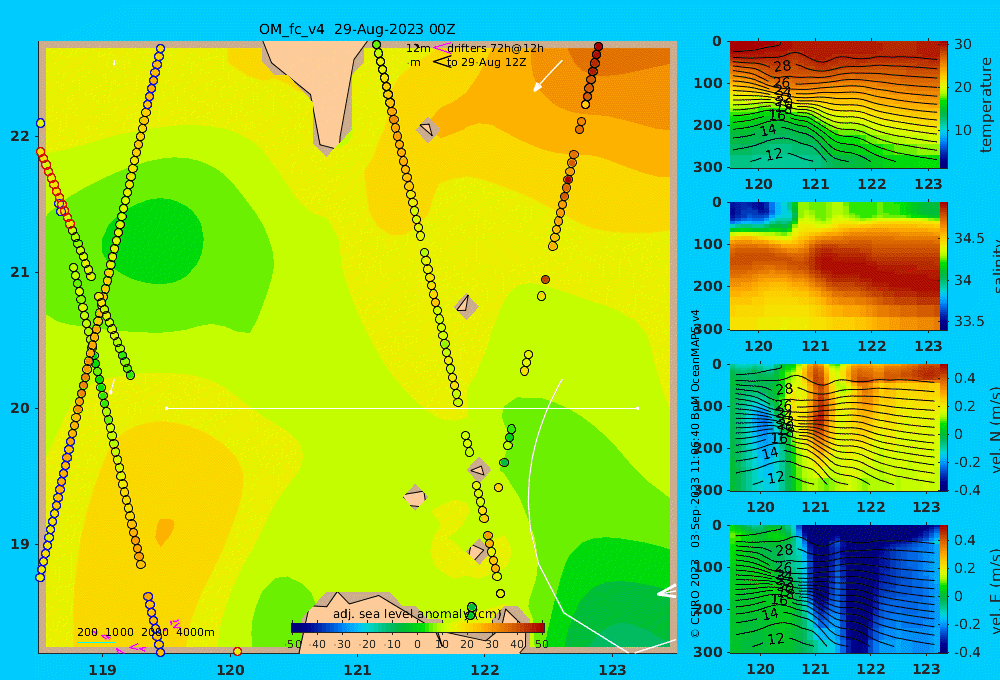This screenshot has width=1000, height=680.
Task: Click the vertical CSIRO OceanMAPS copyright text
Action: (696, 473)
